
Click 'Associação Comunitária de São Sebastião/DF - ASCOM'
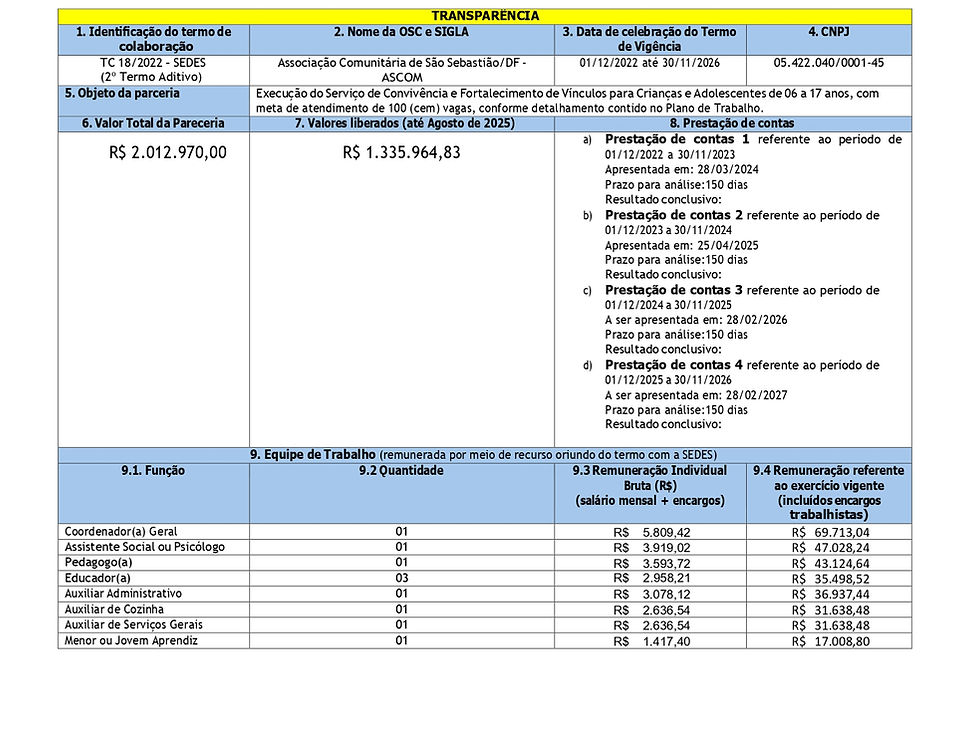[402, 70]
